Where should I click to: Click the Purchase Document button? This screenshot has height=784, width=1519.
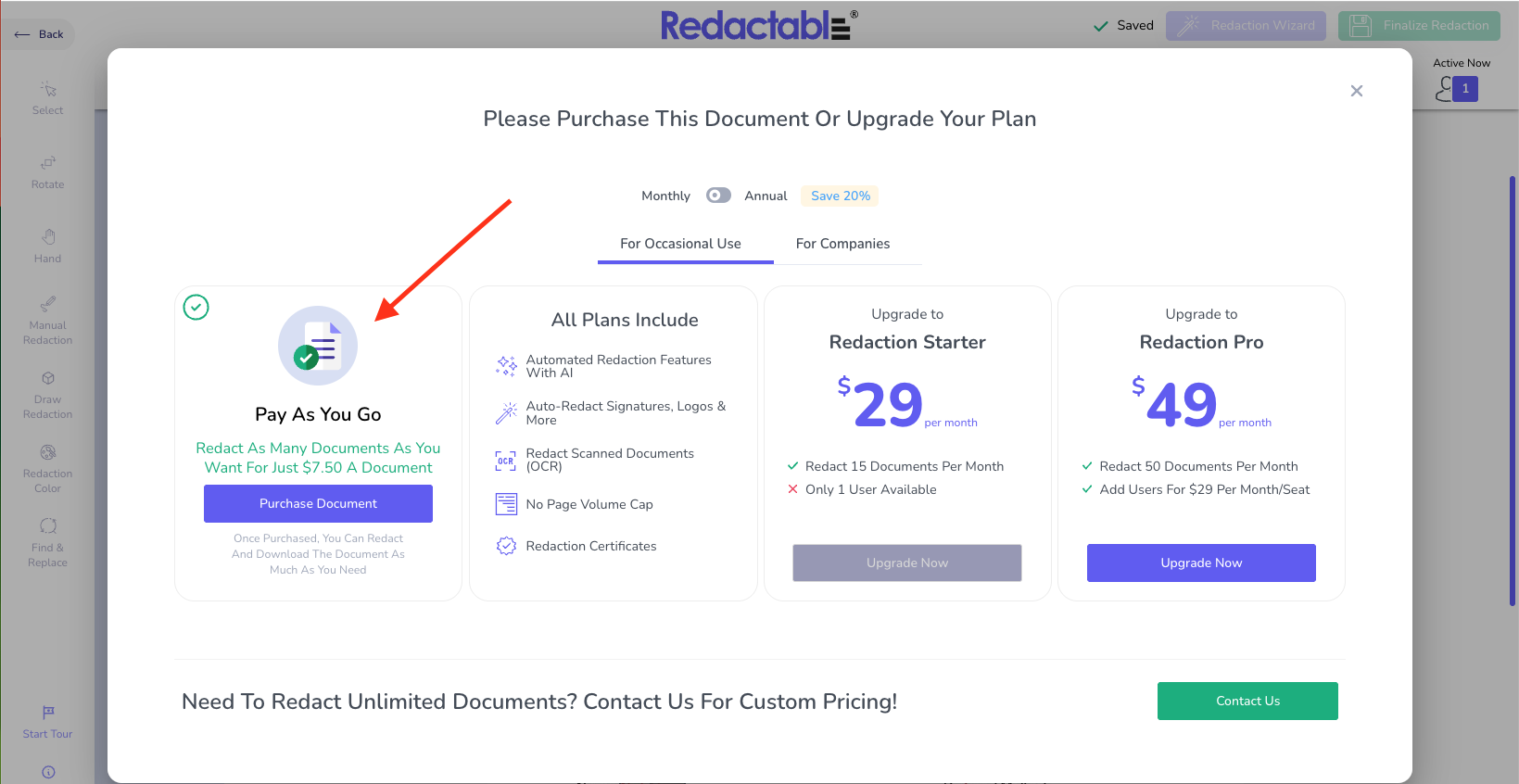[318, 503]
